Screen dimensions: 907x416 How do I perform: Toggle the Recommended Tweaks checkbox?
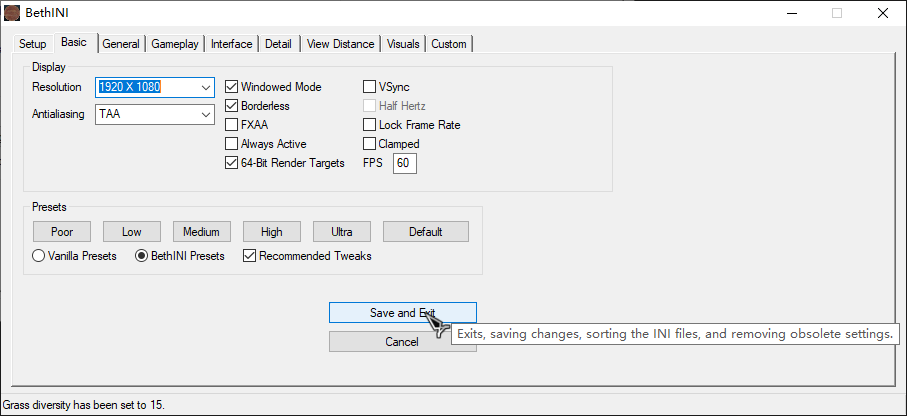pyautogui.click(x=249, y=256)
